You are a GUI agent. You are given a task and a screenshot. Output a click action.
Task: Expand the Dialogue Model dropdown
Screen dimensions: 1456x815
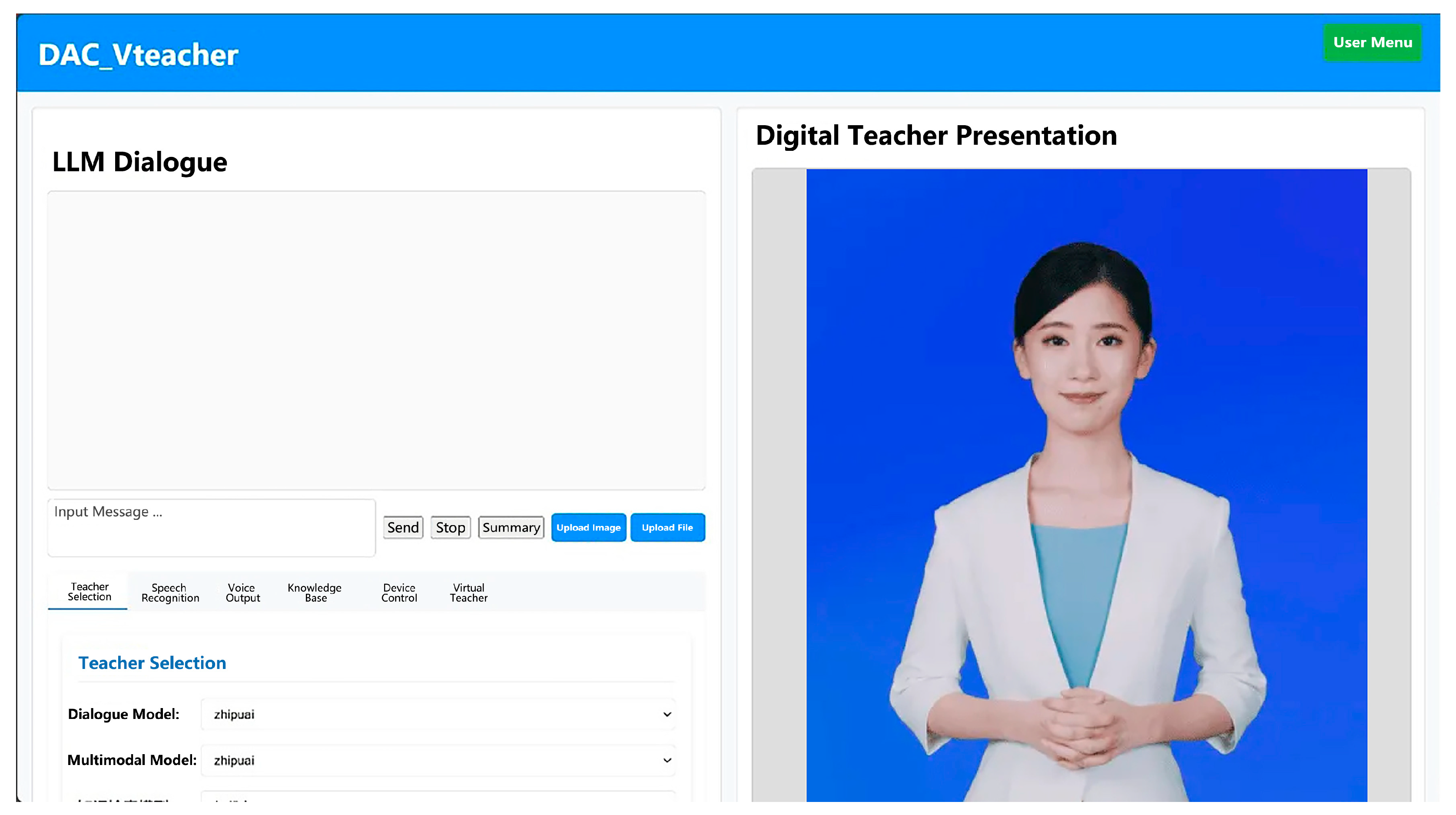(438, 714)
